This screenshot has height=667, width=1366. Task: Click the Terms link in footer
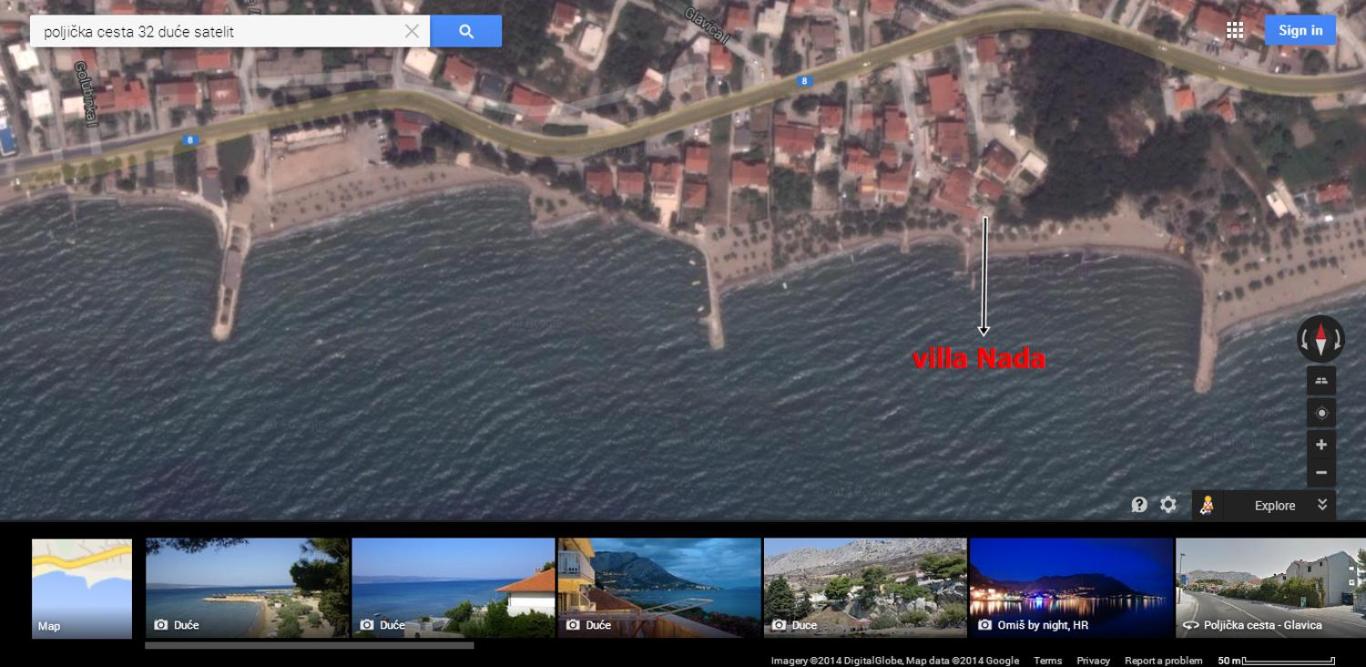pos(1047,660)
